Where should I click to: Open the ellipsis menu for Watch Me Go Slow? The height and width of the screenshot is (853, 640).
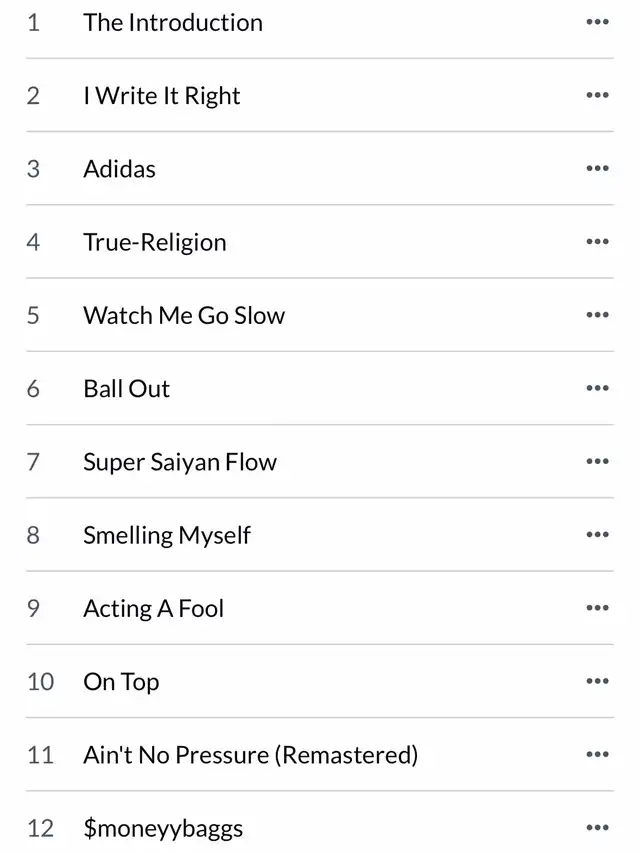pyautogui.click(x=597, y=315)
